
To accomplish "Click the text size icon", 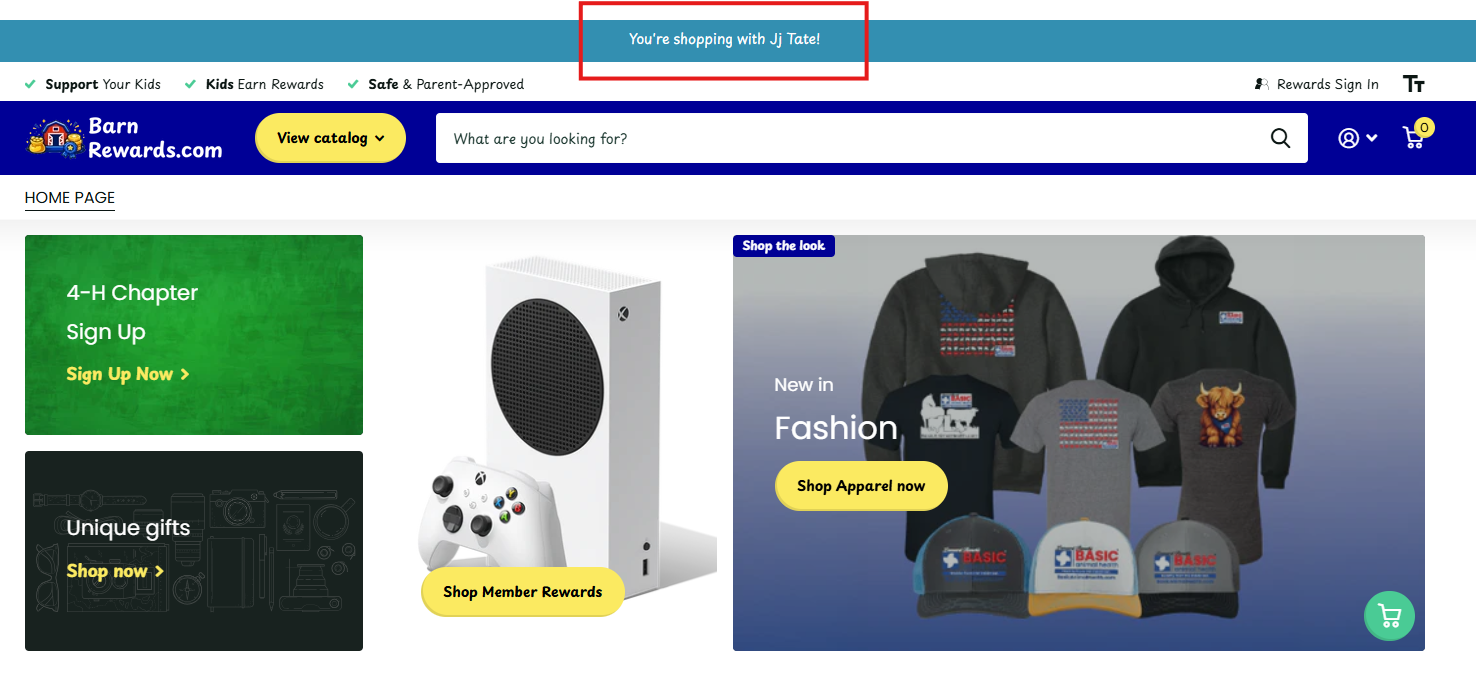I will (x=1413, y=84).
